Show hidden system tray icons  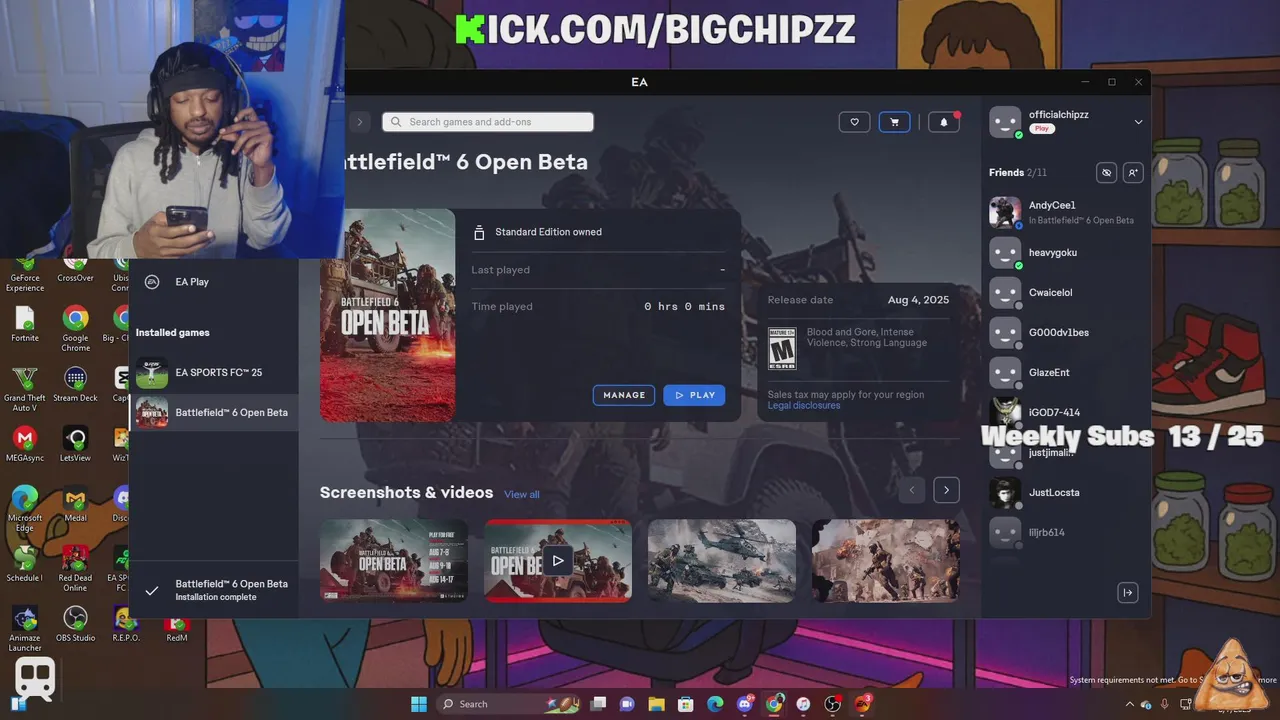[x=1130, y=704]
